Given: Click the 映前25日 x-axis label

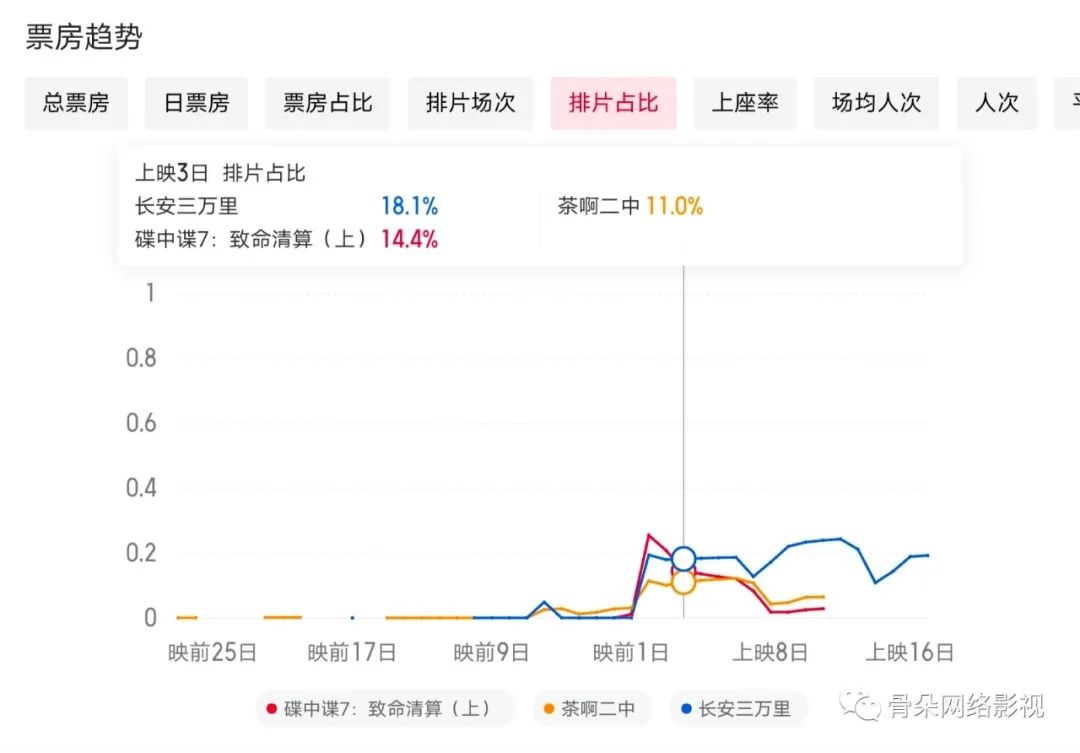Looking at the screenshot, I should point(213,653).
